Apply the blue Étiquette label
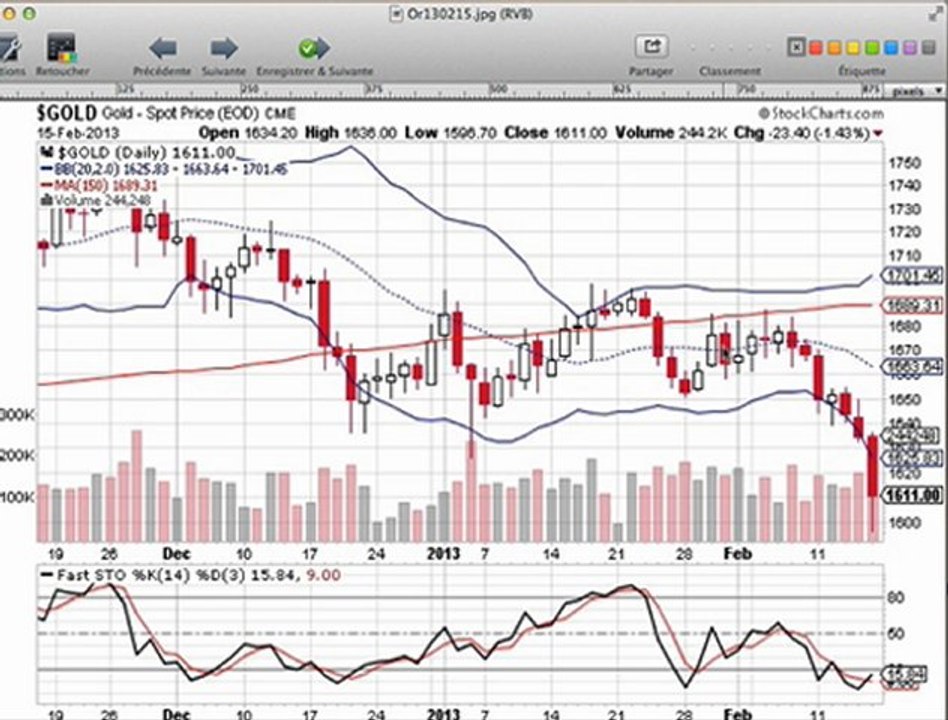 pos(891,47)
